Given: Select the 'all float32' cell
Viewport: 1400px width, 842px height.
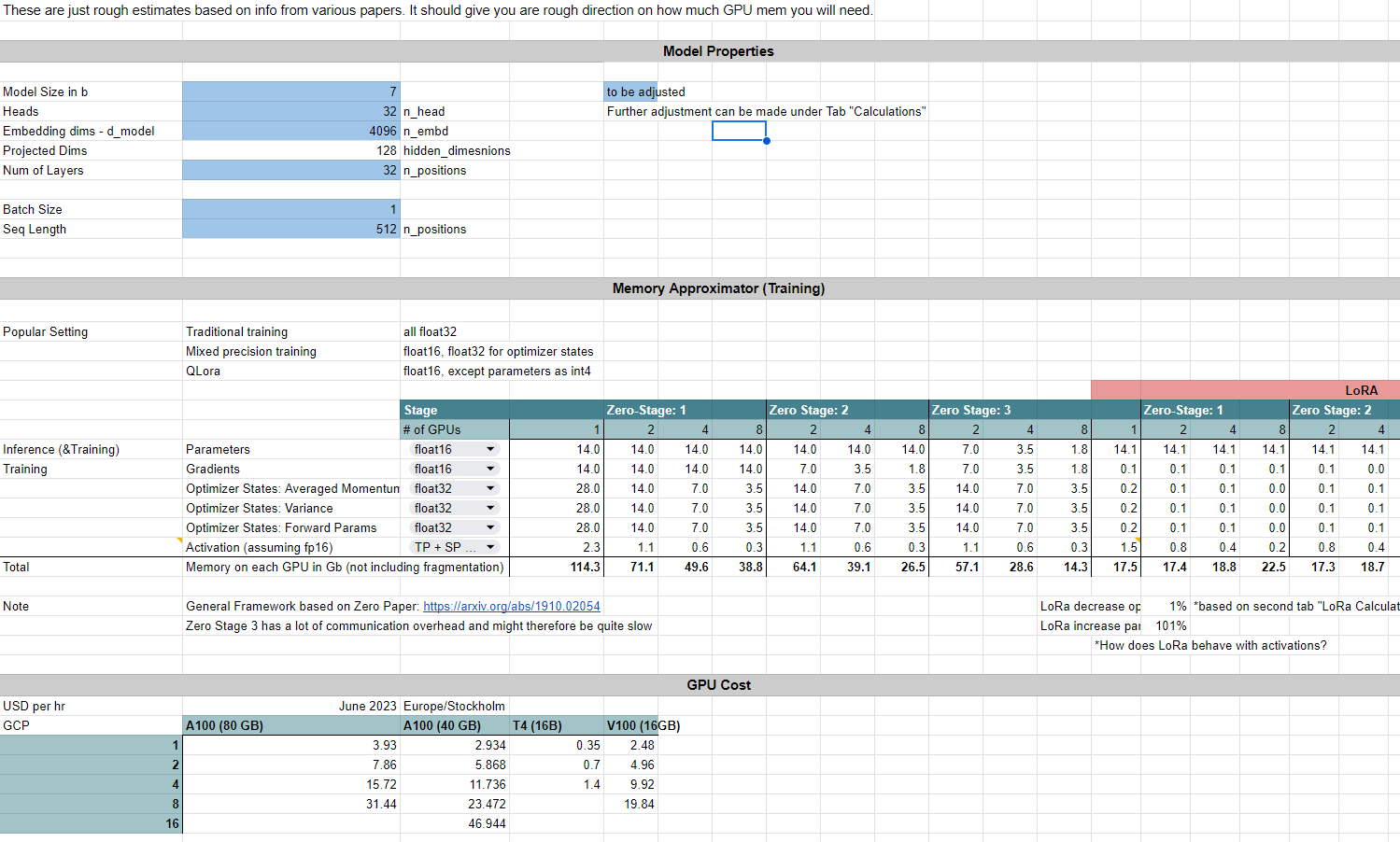Looking at the screenshot, I should (x=455, y=331).
